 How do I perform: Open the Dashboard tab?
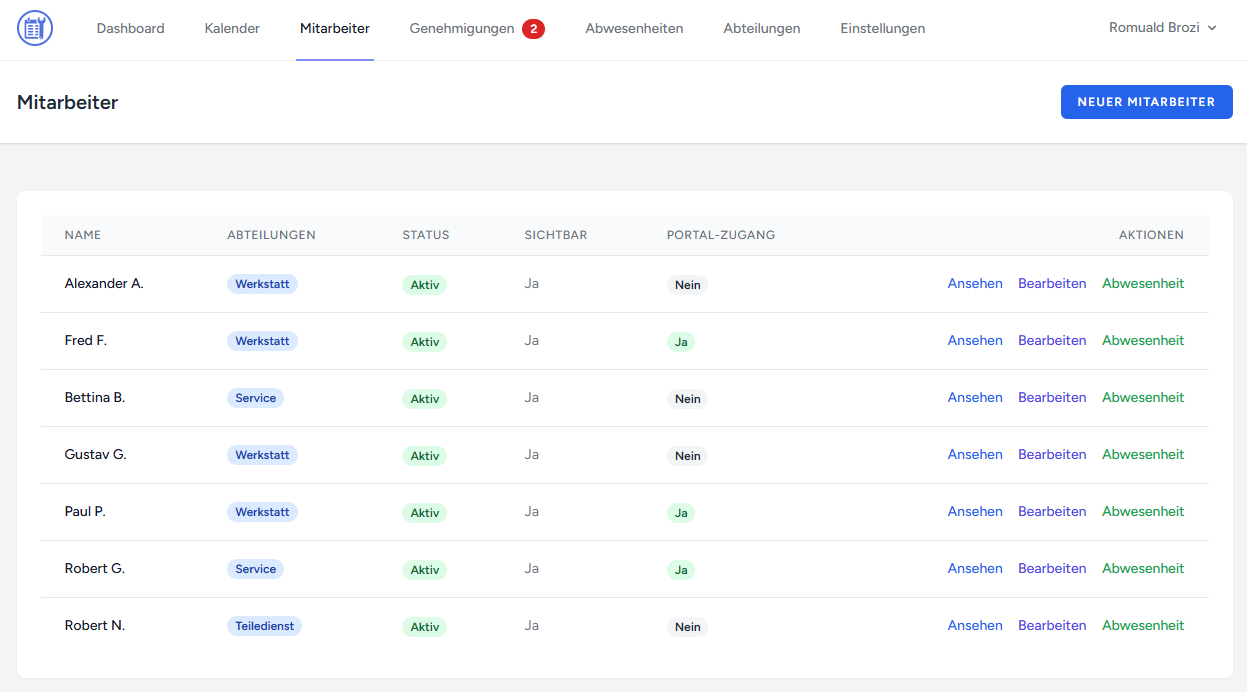pyautogui.click(x=130, y=28)
